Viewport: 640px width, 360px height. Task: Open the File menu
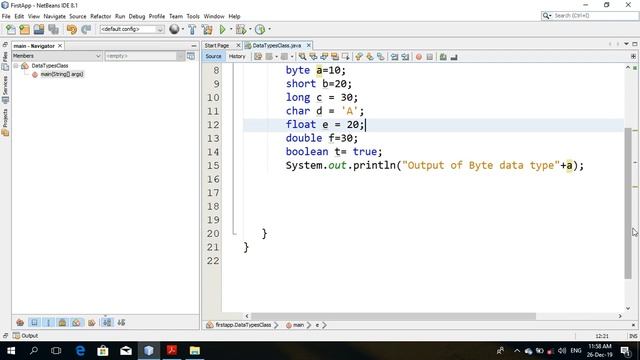(x=6, y=16)
